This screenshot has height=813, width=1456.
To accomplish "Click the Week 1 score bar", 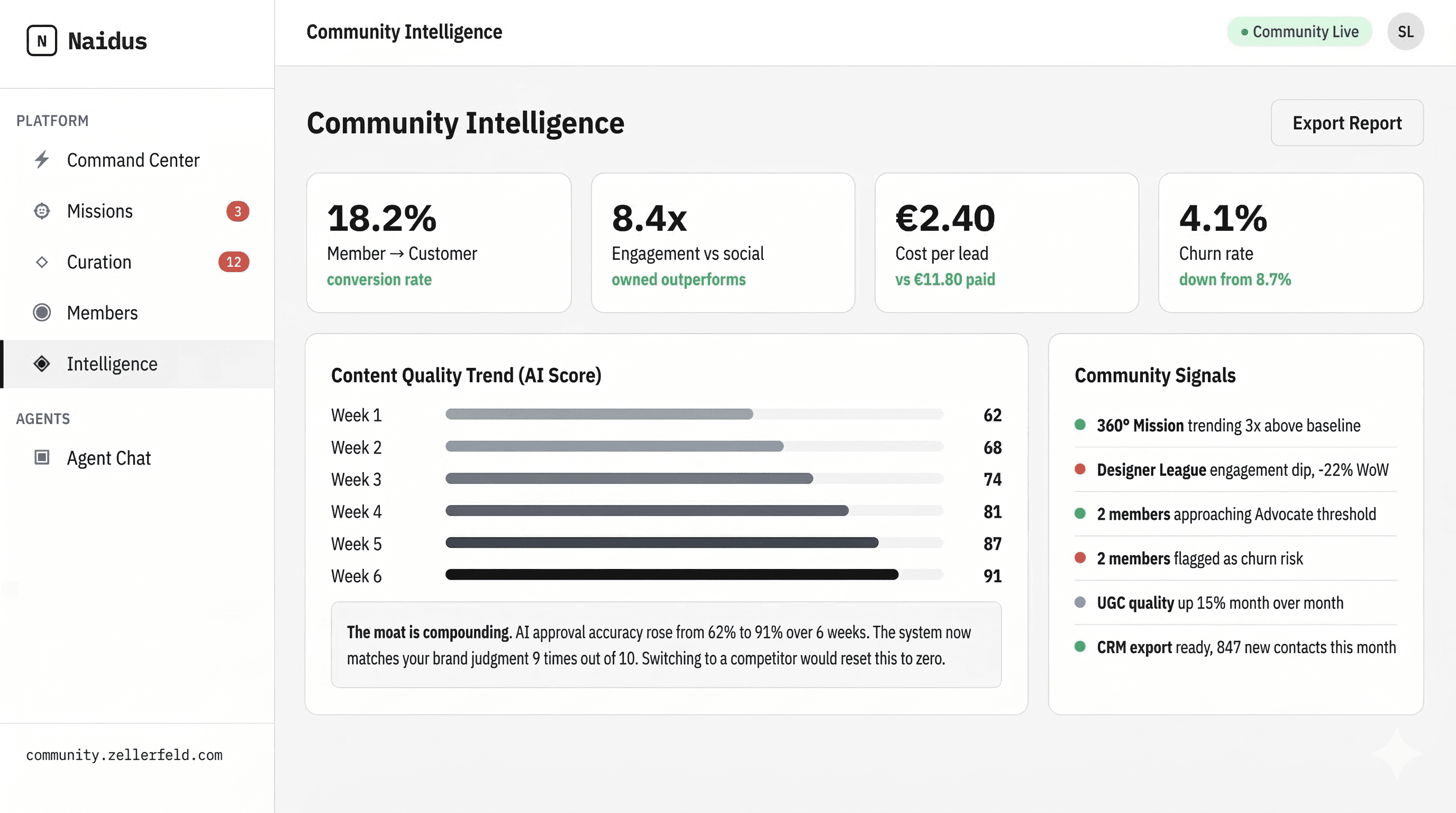I will pos(599,414).
